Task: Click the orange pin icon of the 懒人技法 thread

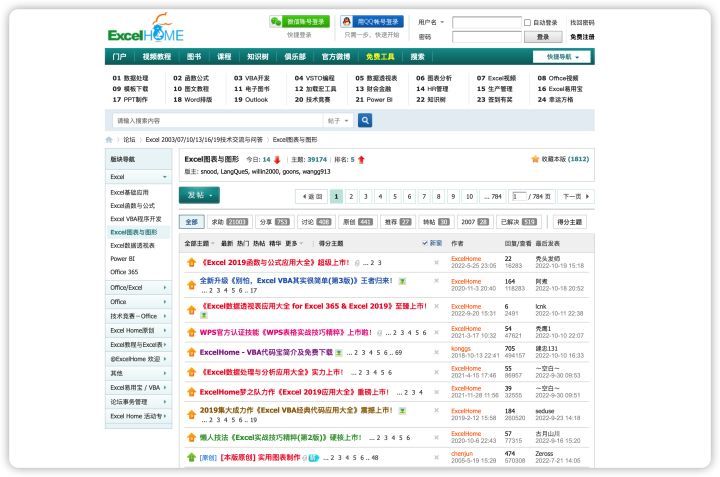Action: pos(191,438)
